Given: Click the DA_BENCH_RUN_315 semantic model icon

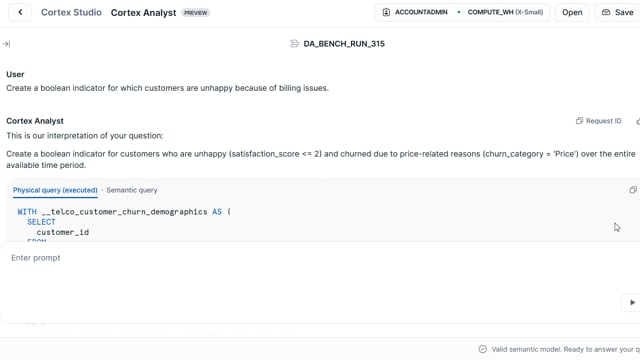Looking at the screenshot, I should (x=294, y=44).
